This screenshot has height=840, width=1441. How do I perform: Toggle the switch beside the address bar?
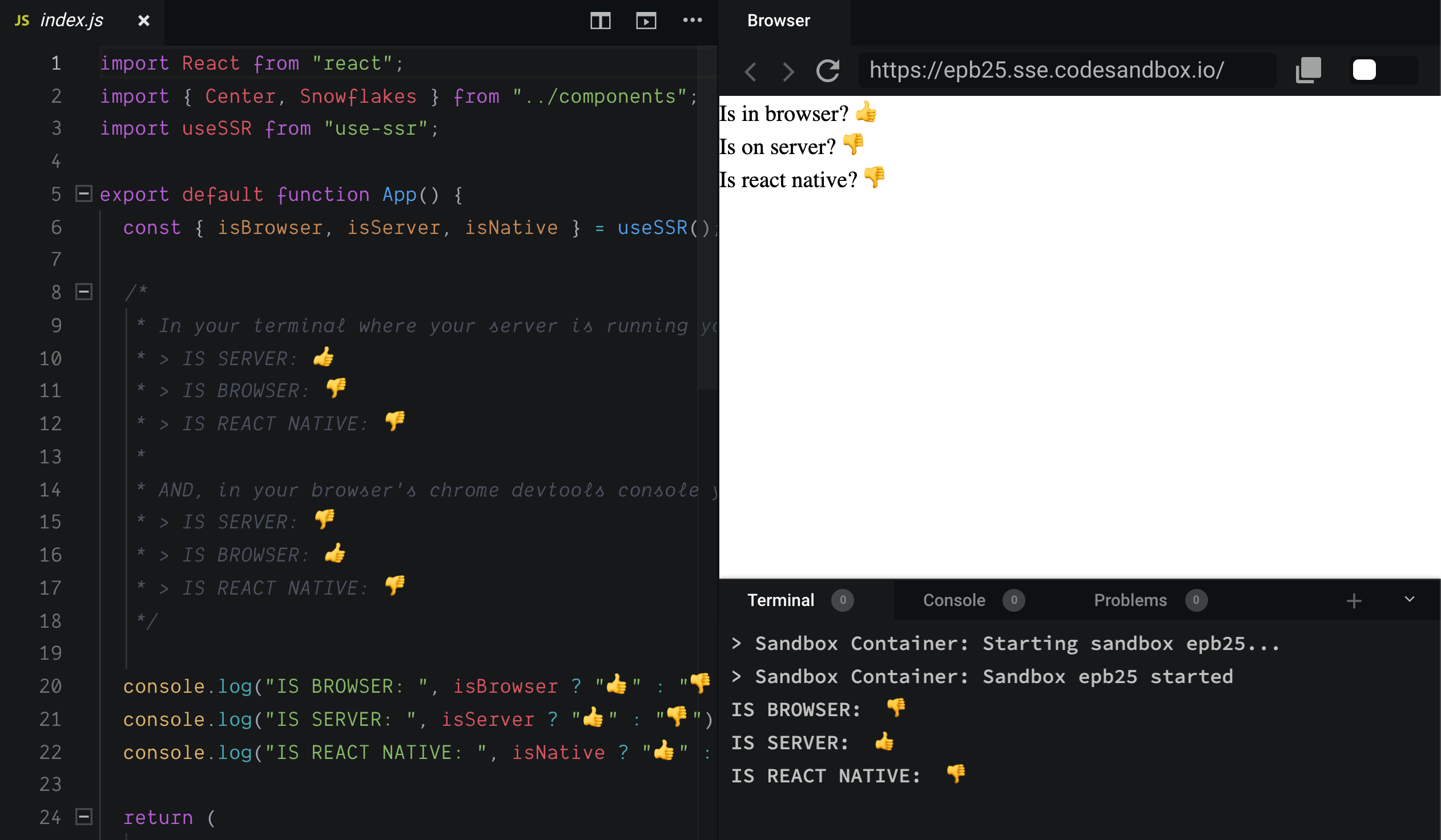point(1383,70)
